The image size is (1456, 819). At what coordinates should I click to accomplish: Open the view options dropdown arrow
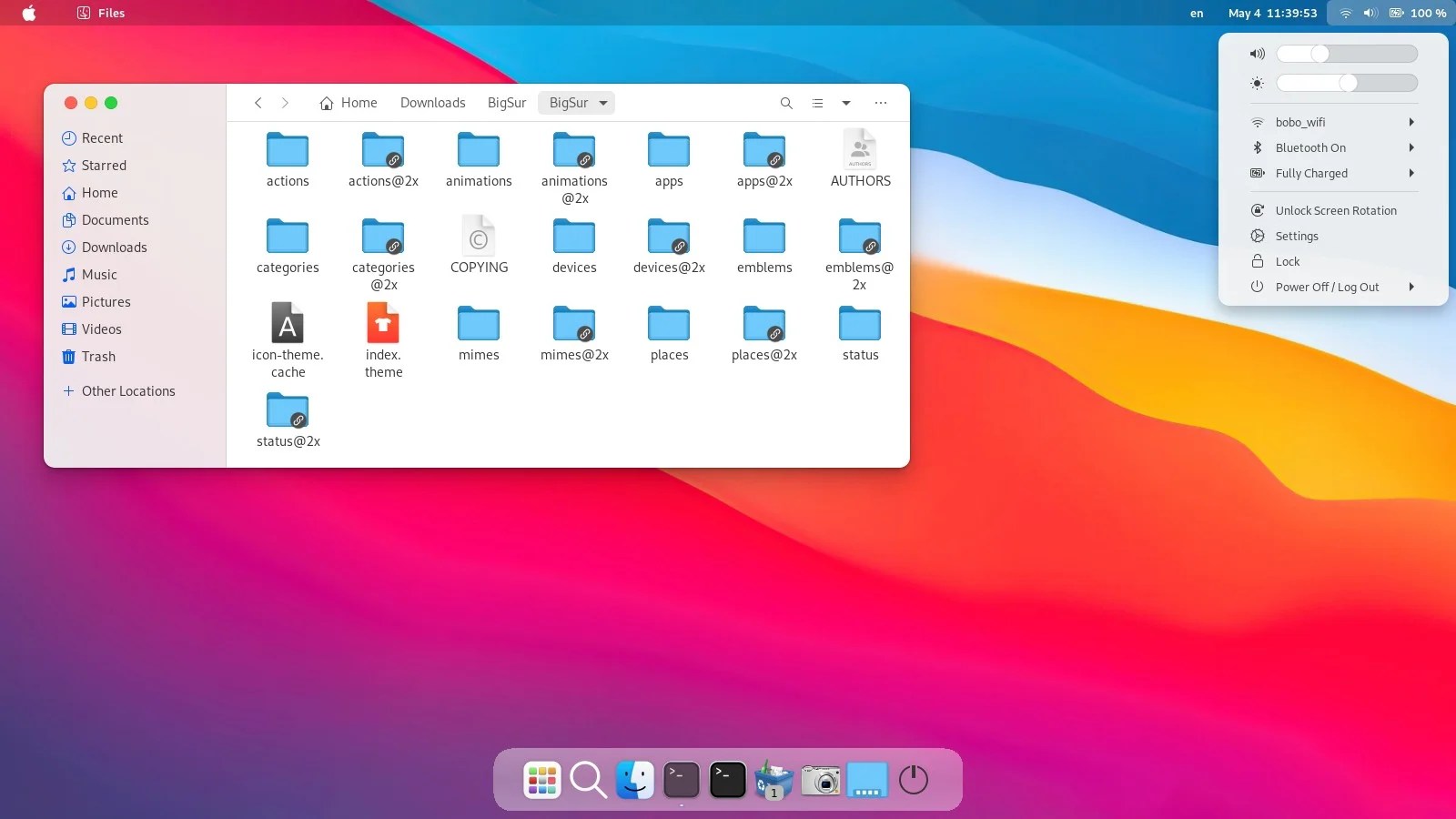pos(845,103)
